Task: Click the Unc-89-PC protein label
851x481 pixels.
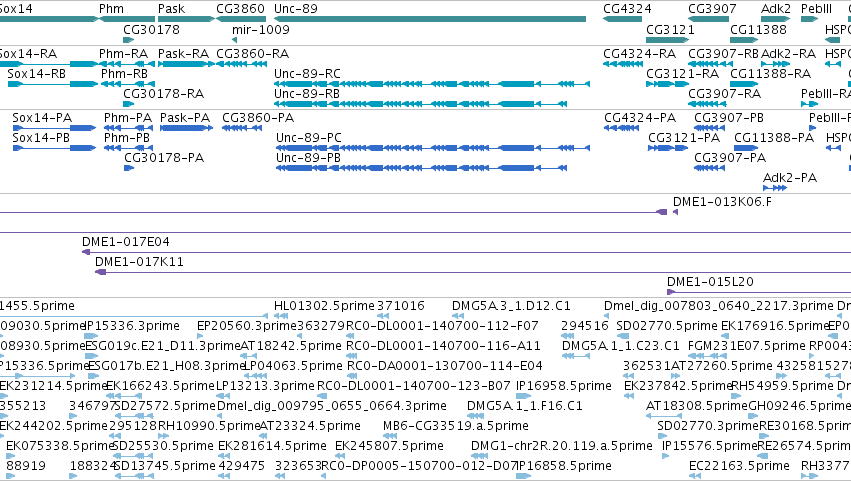Action: pos(309,138)
